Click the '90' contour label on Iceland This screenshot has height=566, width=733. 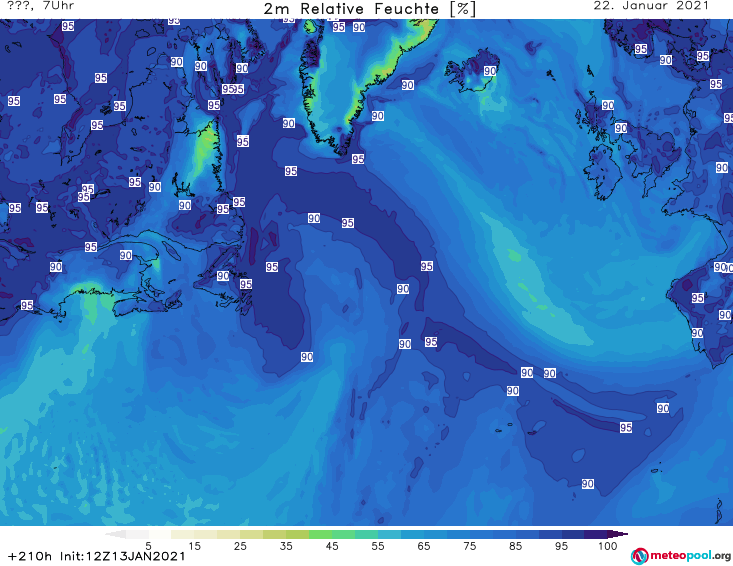click(x=490, y=71)
